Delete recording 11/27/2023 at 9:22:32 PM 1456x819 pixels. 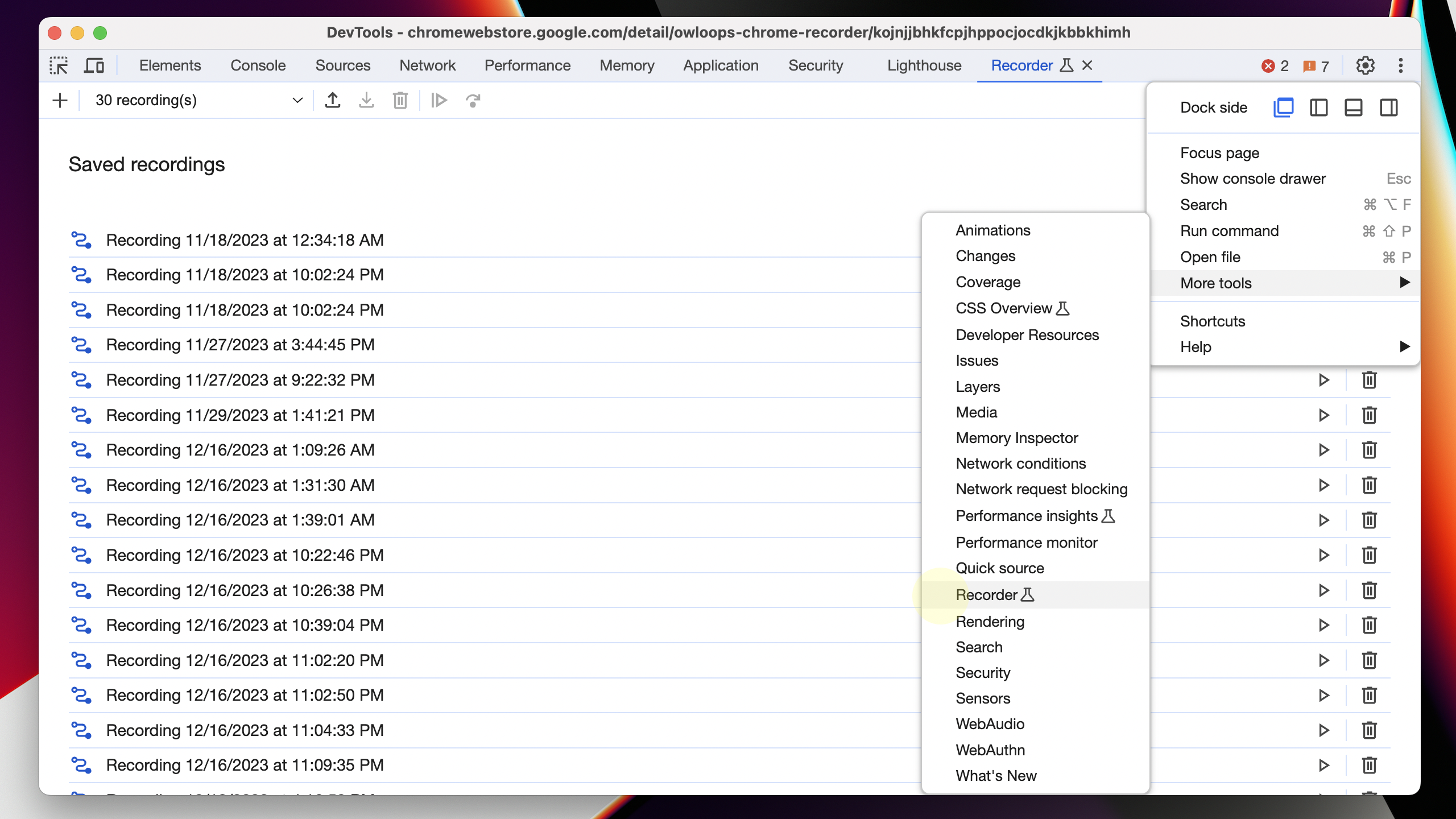(x=1370, y=380)
